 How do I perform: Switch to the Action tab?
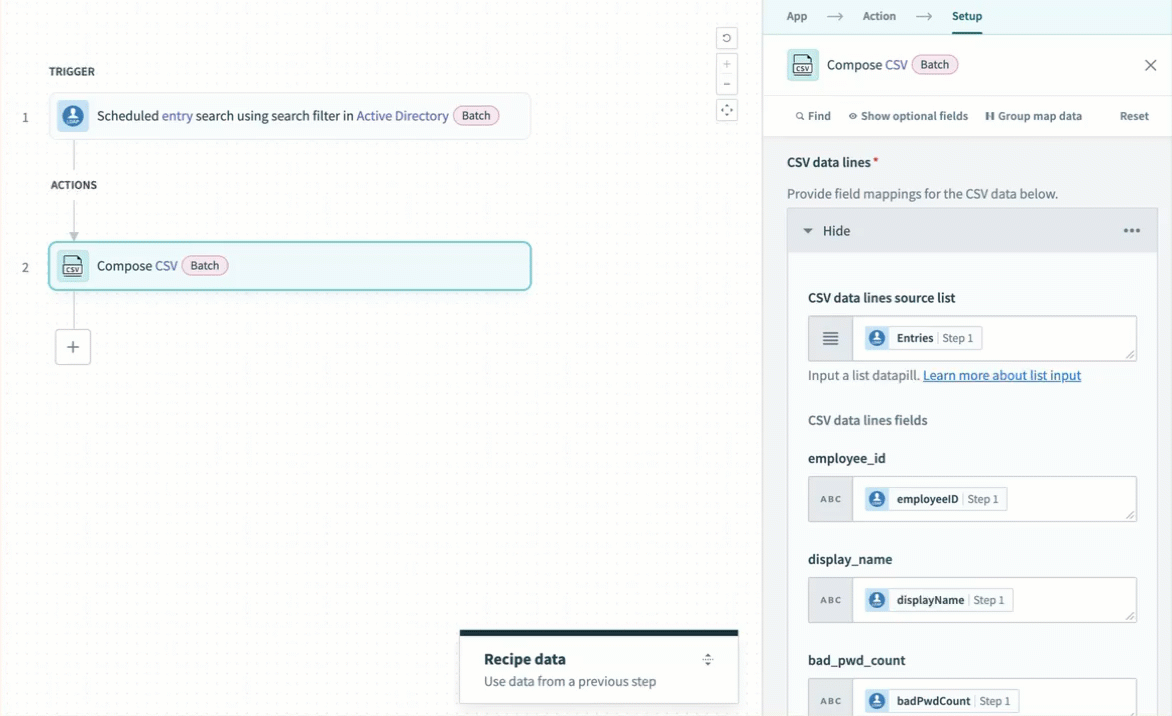pyautogui.click(x=879, y=16)
